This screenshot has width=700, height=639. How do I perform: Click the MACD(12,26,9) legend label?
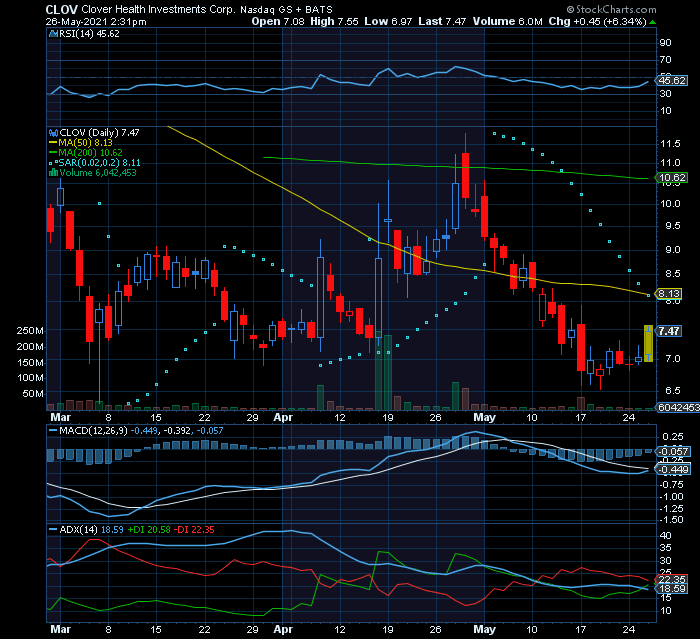click(93, 431)
